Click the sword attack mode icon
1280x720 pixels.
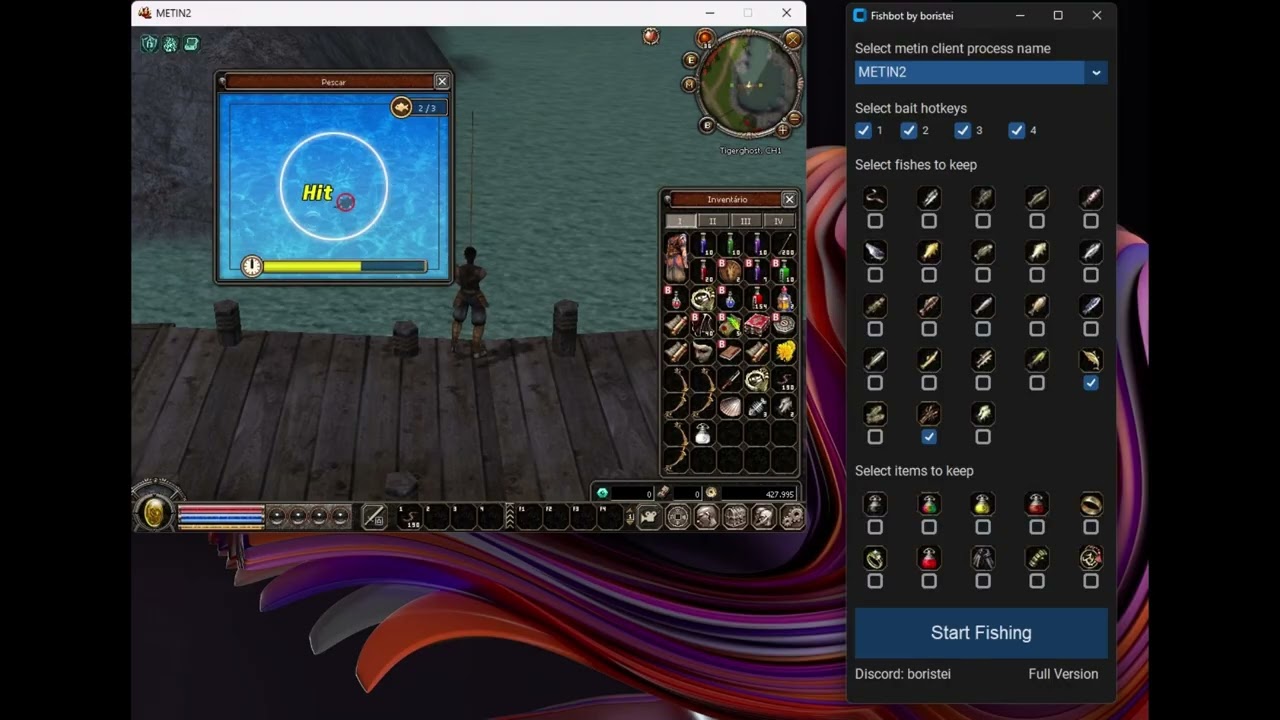(374, 517)
